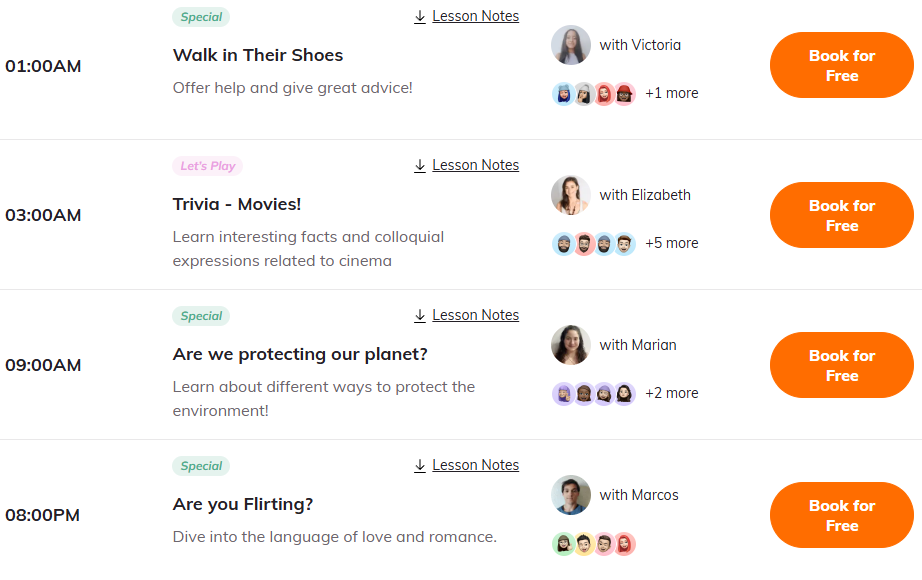Click the first purple attendee avatar in Marian's group
Image resolution: width=922 pixels, height=580 pixels.
(562, 393)
